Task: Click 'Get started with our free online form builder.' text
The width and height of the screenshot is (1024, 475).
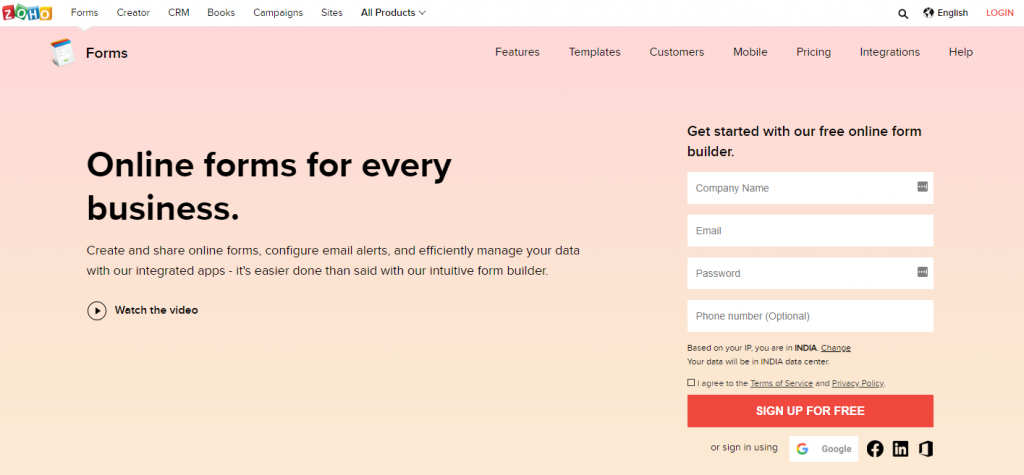Action: (x=805, y=141)
